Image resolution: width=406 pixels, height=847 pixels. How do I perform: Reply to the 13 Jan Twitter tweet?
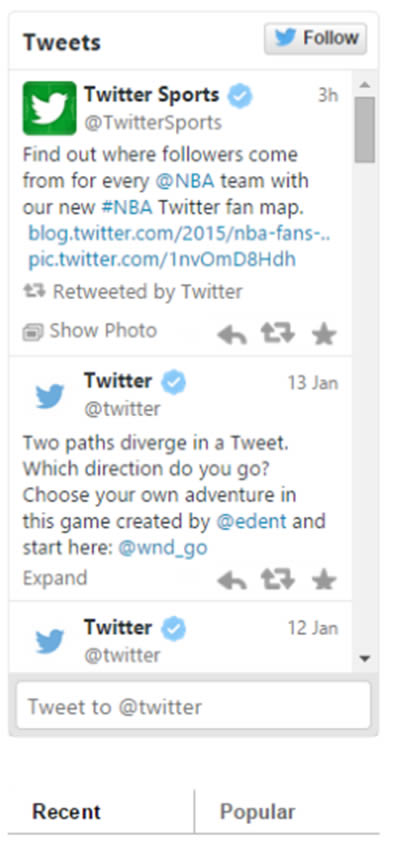(x=232, y=581)
